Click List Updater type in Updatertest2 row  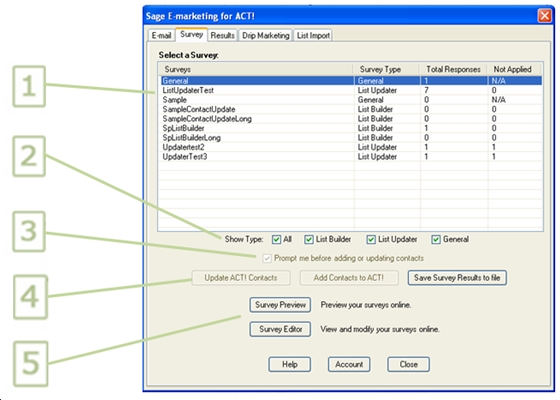tap(377, 147)
